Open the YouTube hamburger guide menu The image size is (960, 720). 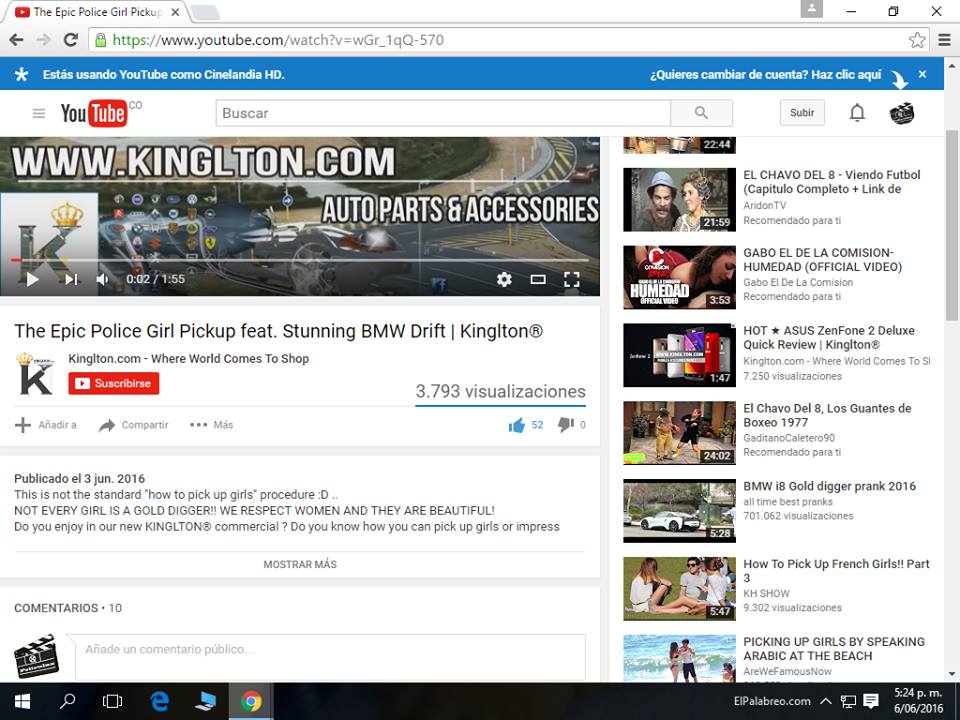39,113
